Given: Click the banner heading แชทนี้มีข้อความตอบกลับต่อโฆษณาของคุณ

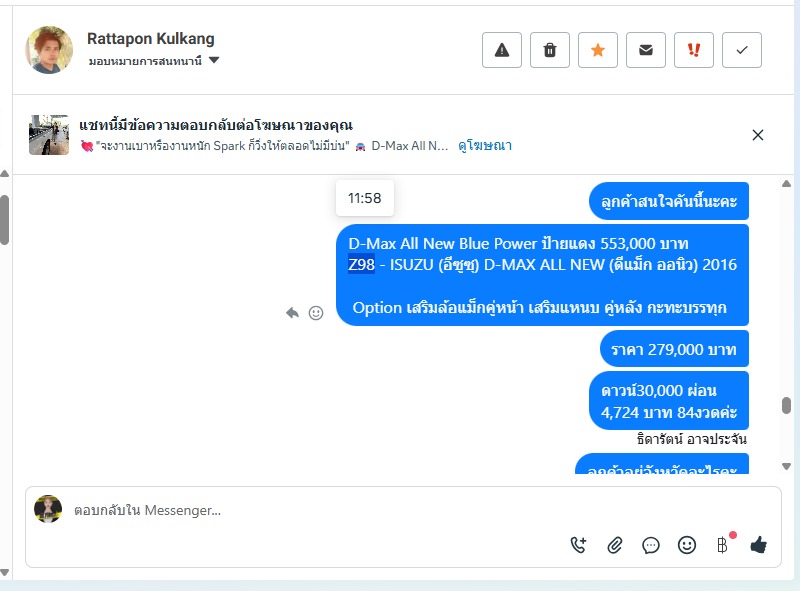Looking at the screenshot, I should [216, 125].
